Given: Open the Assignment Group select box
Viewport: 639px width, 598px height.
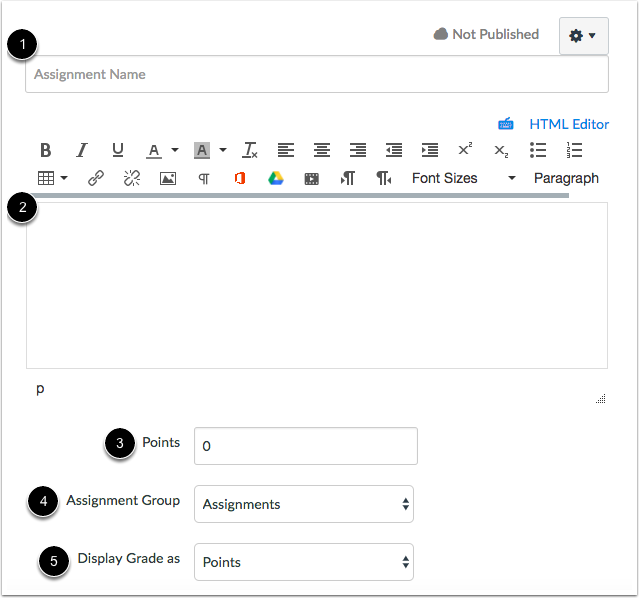Looking at the screenshot, I should pyautogui.click(x=304, y=504).
